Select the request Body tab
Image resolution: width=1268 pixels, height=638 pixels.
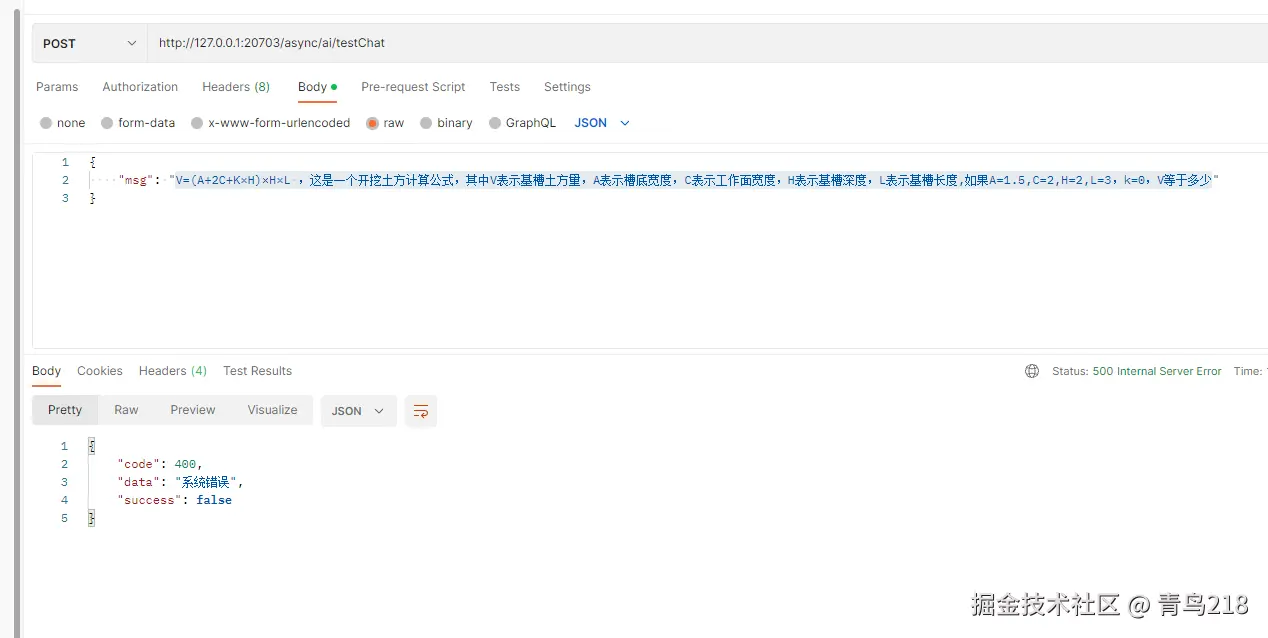coord(317,87)
